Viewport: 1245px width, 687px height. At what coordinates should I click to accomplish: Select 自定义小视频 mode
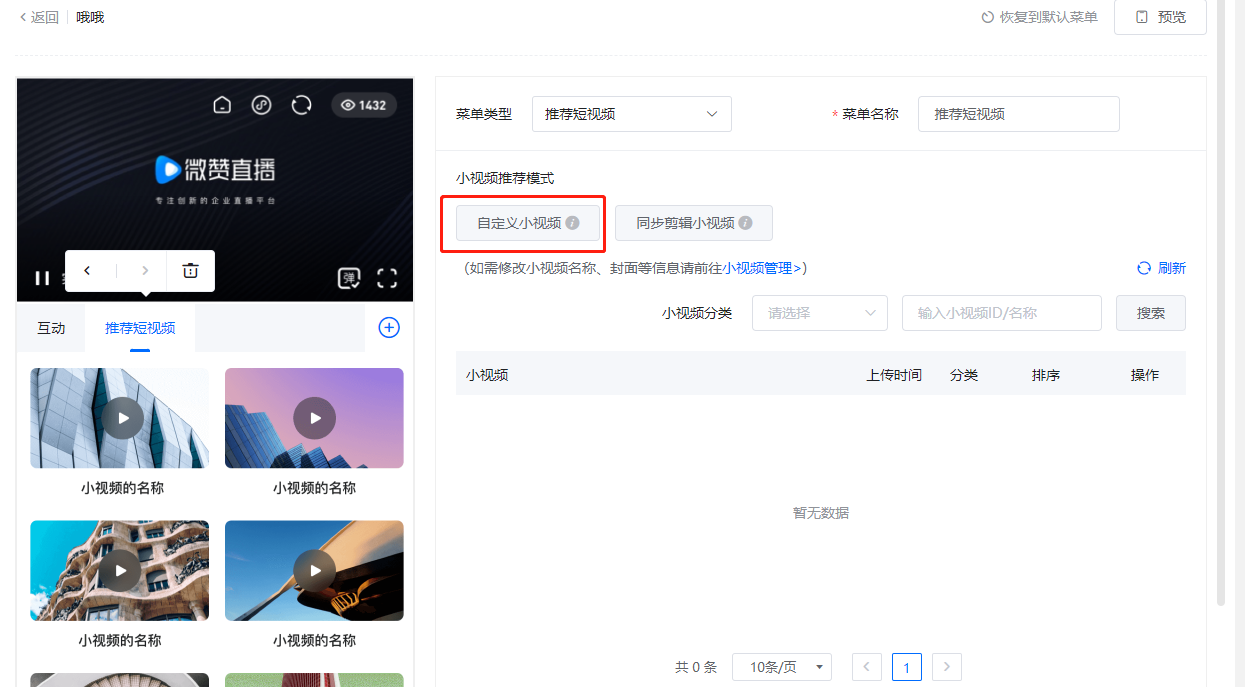coord(528,223)
